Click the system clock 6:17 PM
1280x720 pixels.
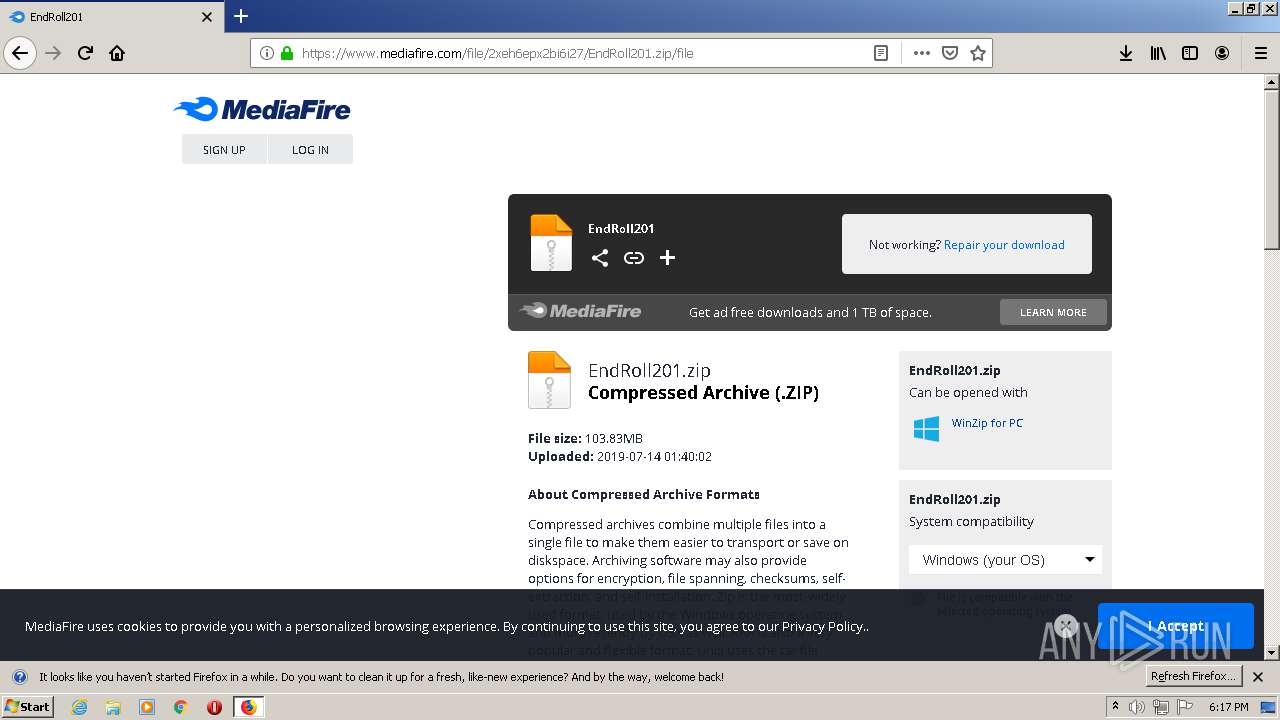(x=1228, y=707)
